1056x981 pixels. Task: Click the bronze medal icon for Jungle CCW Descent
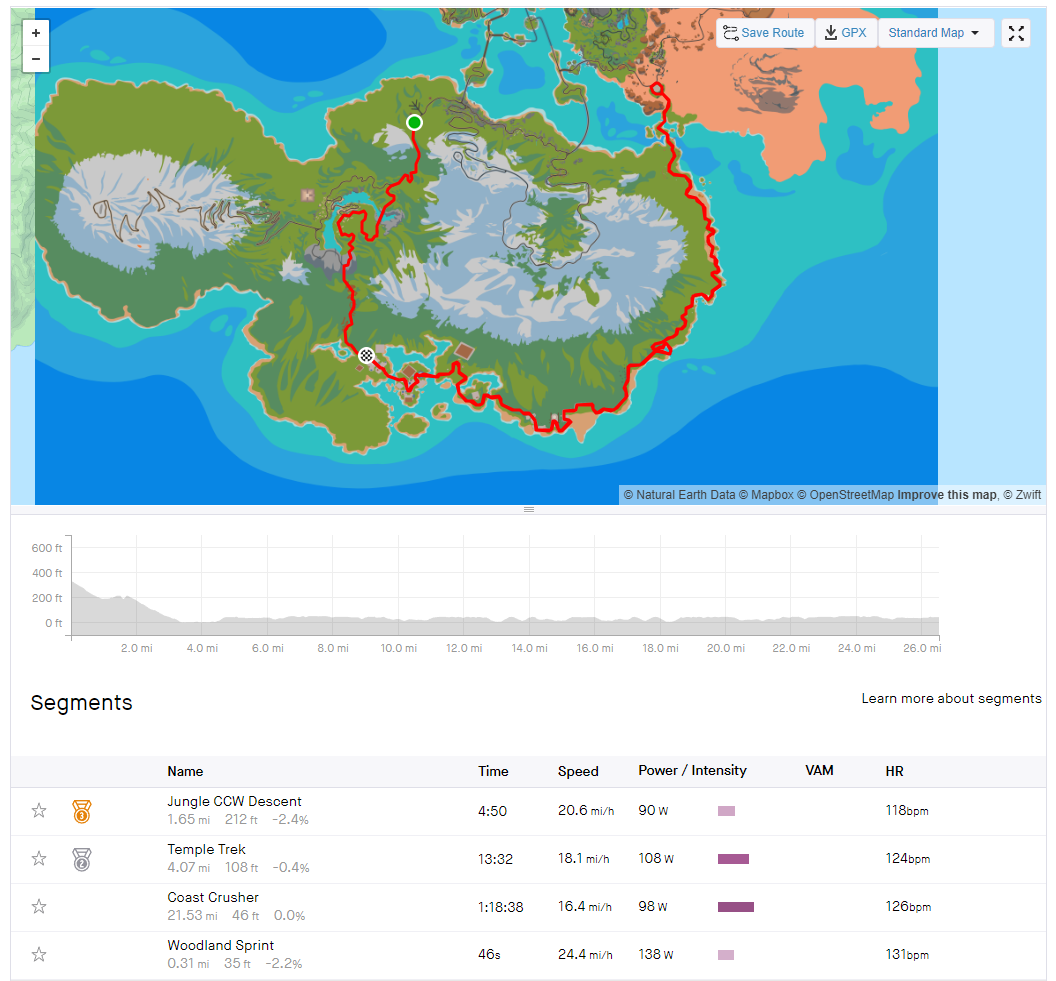81,811
